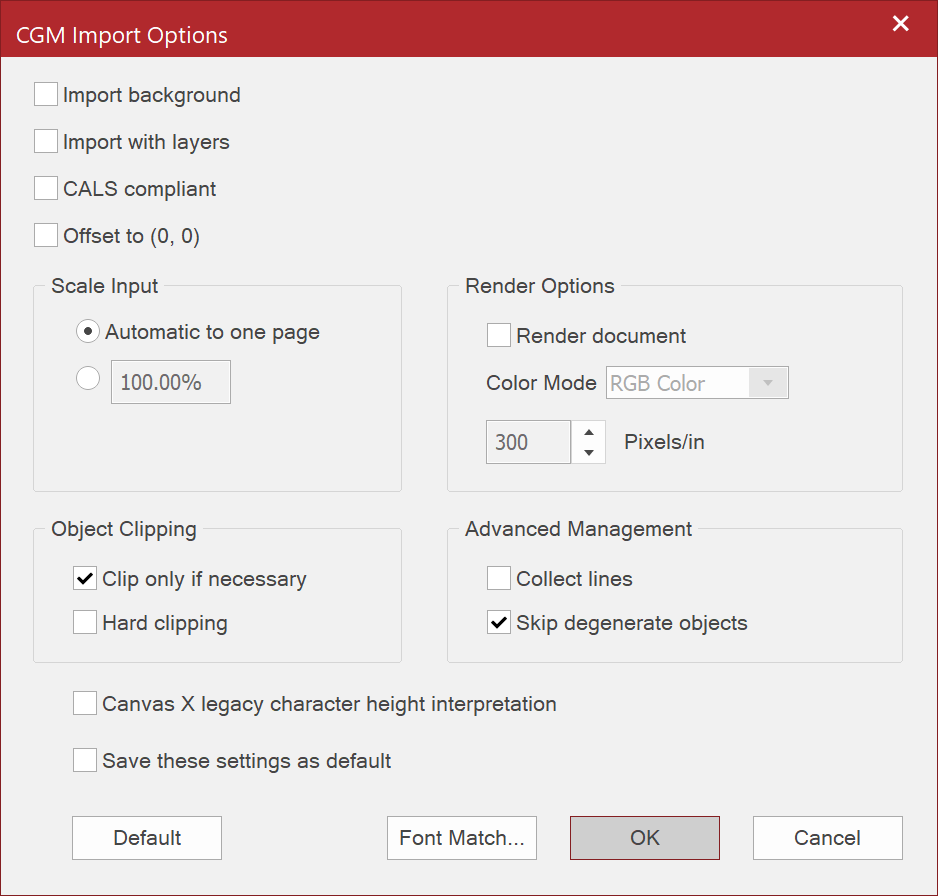This screenshot has width=938, height=896.
Task: Open the Font Match dialog
Action: pyautogui.click(x=462, y=838)
